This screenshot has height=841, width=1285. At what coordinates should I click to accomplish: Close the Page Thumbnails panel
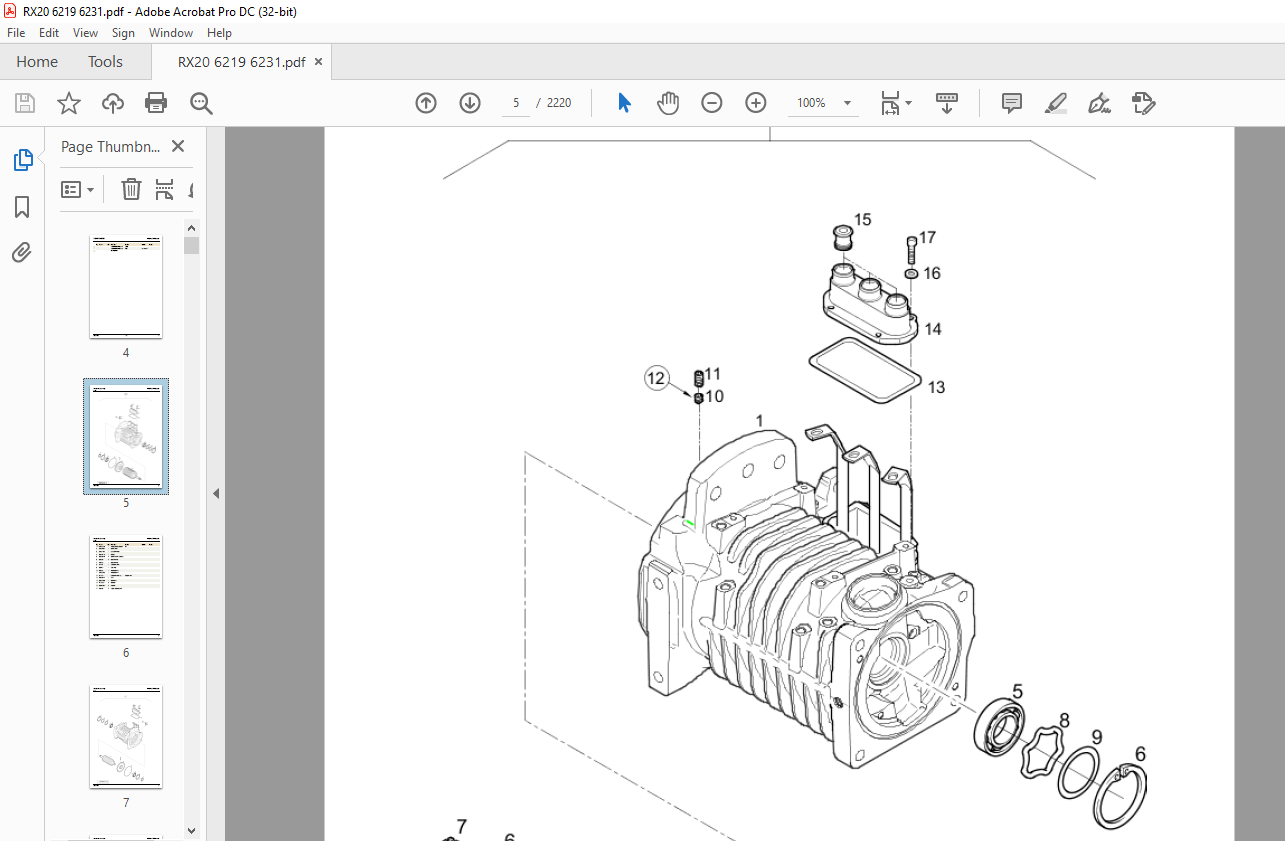pyautogui.click(x=178, y=146)
